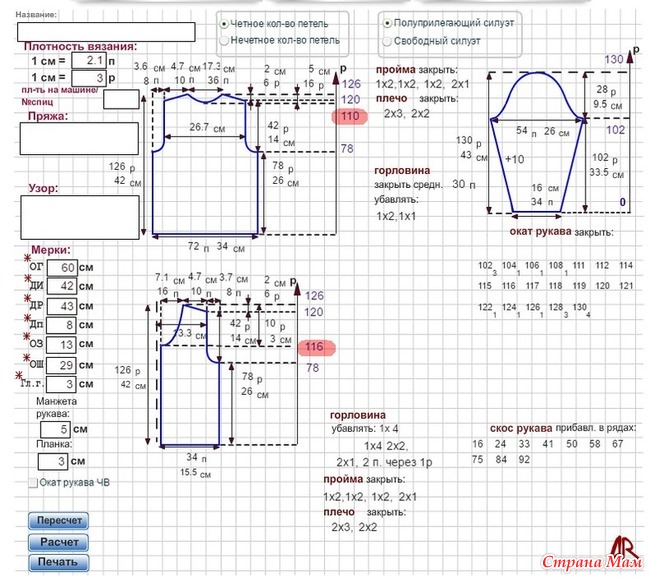Screen dimensions: 650x577
Task: Click the rows per cm field with 3
Action: pos(88,77)
